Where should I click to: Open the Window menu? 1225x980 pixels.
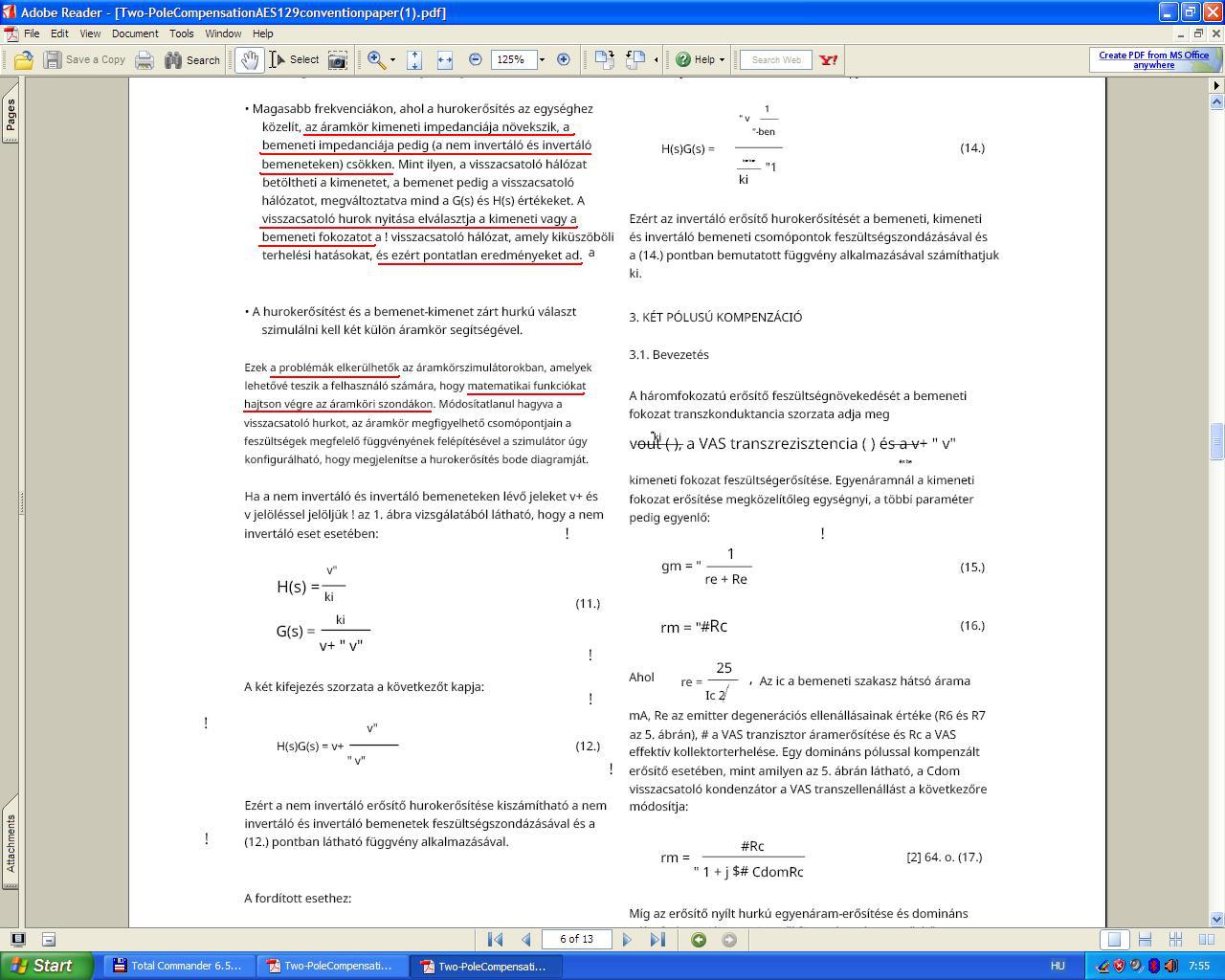click(223, 33)
